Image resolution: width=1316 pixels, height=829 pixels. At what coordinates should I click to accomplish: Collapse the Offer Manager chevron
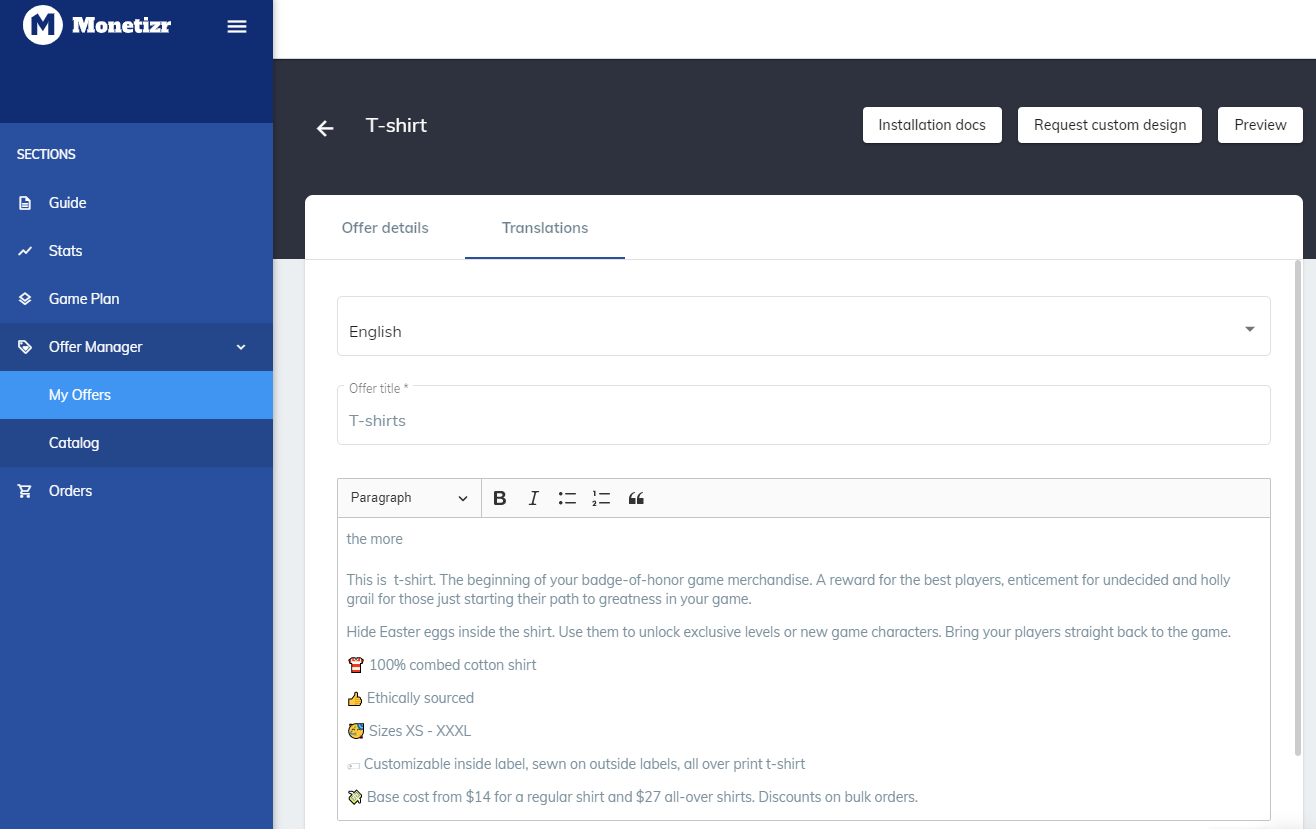click(240, 347)
